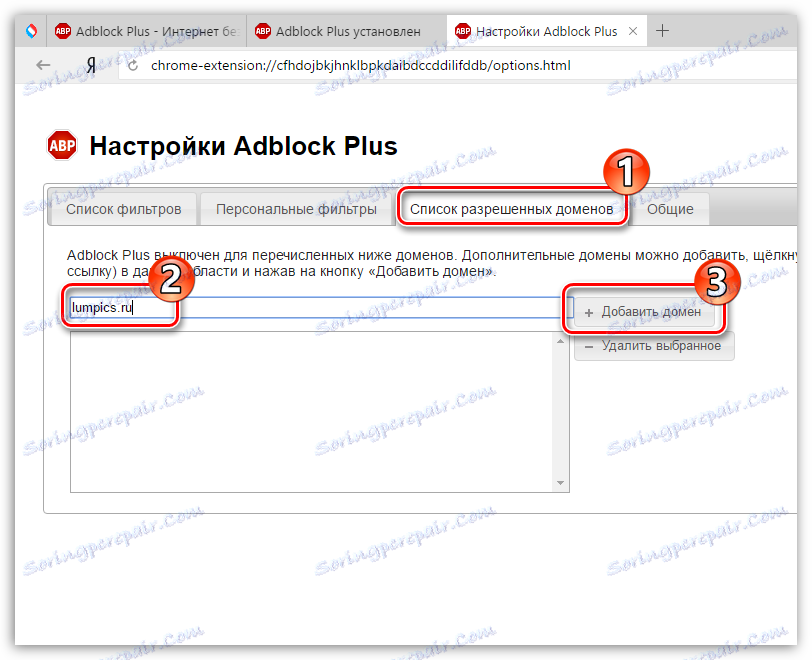Click the Adblock Plus logo beside the page heading
812x660 pixels.
61,145
